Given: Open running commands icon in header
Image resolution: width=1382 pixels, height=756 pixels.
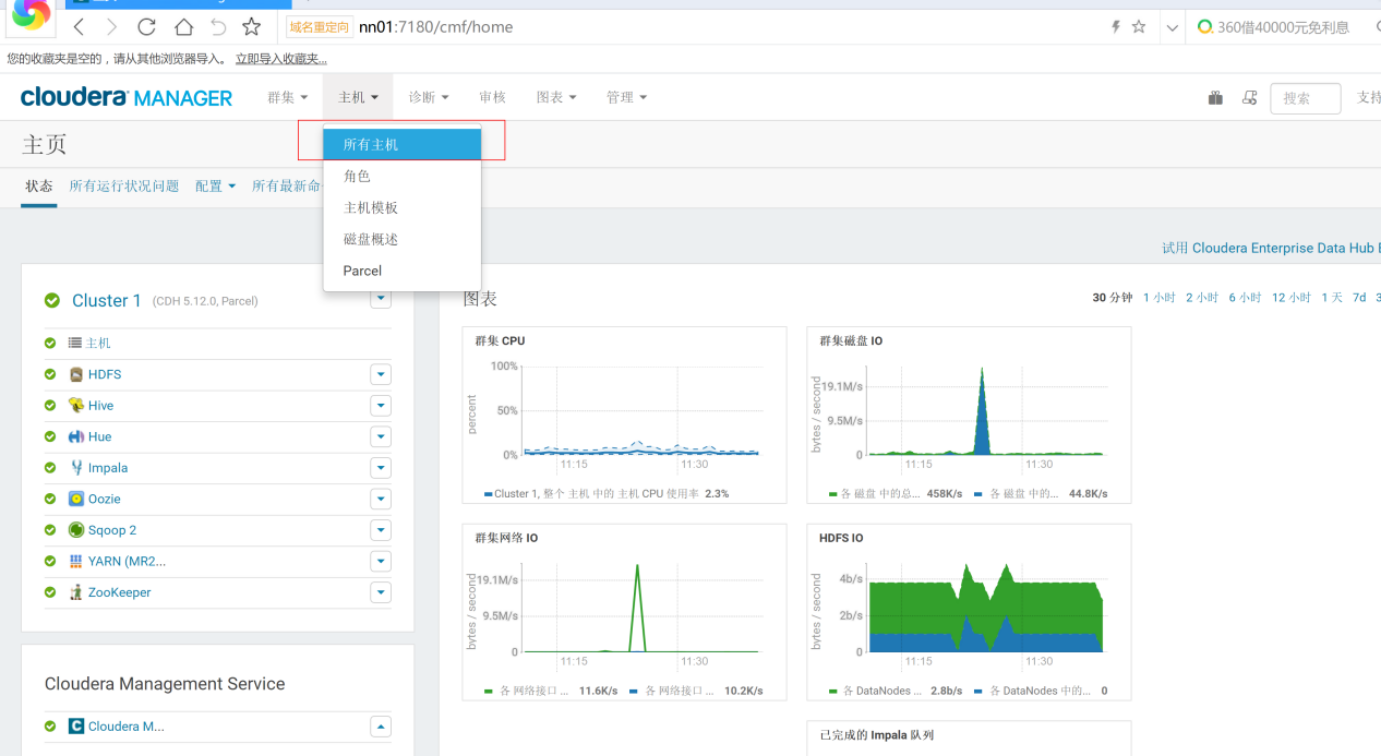Looking at the screenshot, I should (x=1249, y=97).
